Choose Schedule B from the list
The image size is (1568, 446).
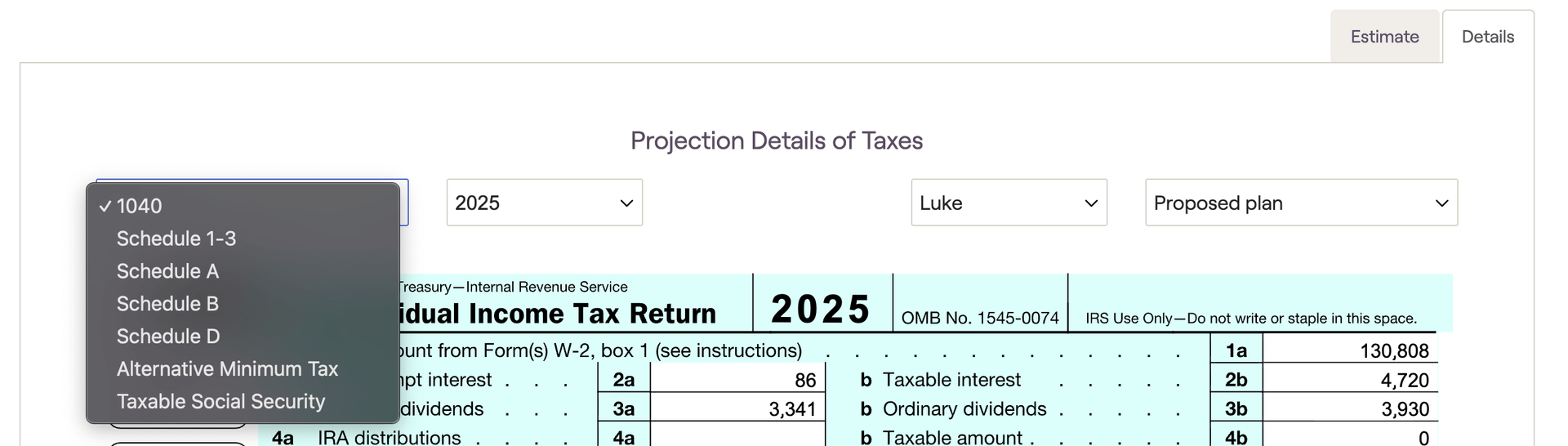[x=167, y=304]
